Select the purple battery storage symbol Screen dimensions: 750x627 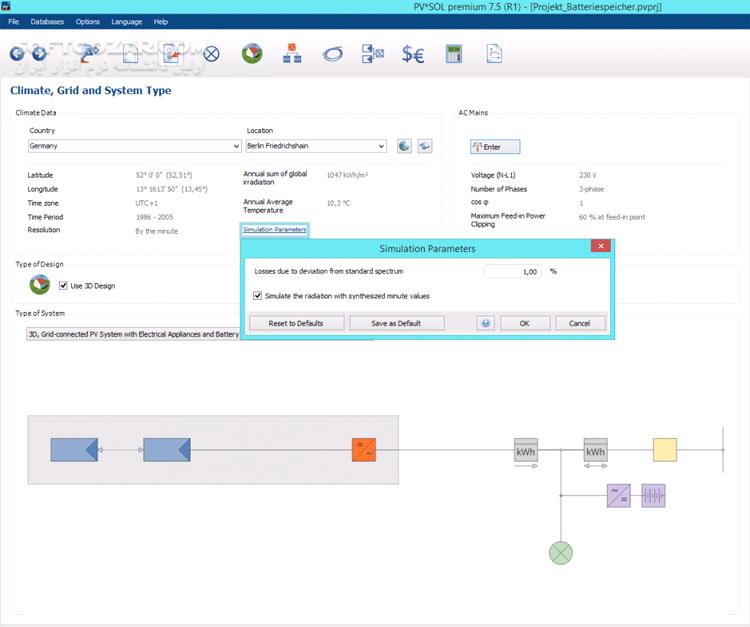tap(653, 495)
